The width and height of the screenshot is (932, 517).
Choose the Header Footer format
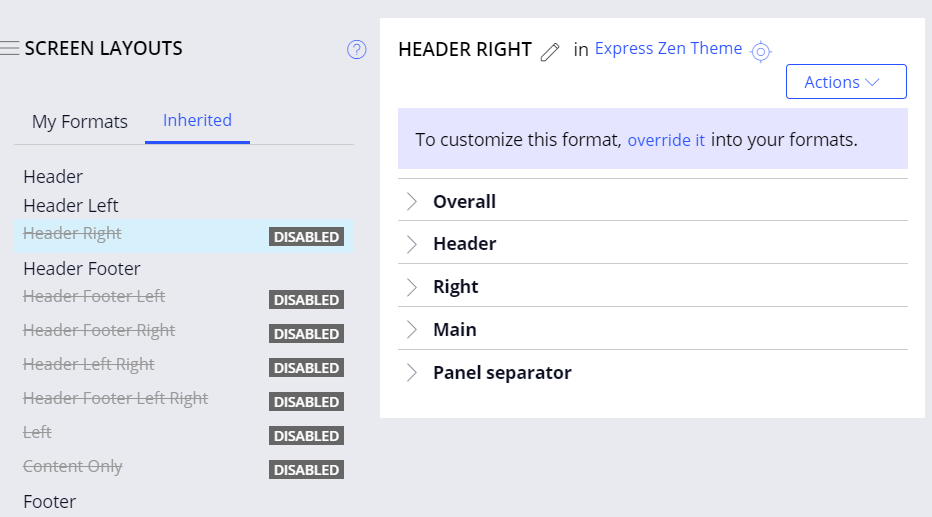[x=82, y=269]
